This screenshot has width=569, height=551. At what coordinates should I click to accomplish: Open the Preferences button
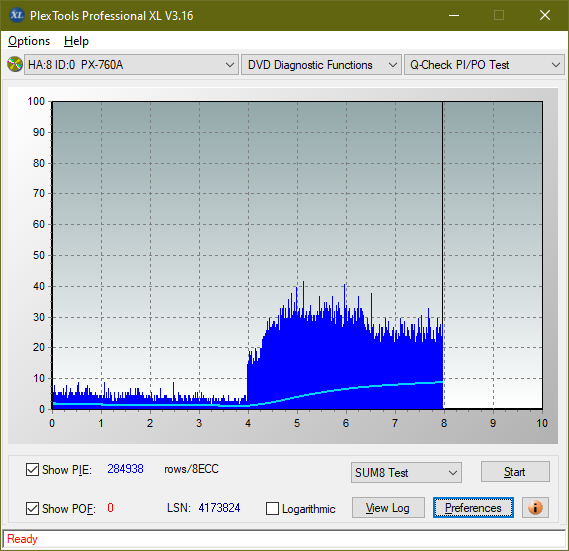tap(473, 507)
